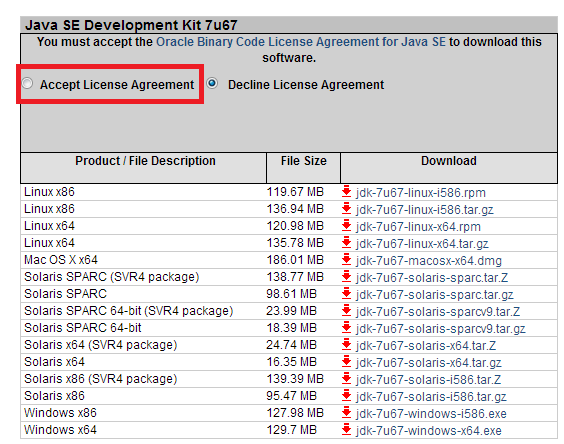Download jdk-7u67-linux-i586.rpm file link
The height and width of the screenshot is (444, 564).
point(420,193)
